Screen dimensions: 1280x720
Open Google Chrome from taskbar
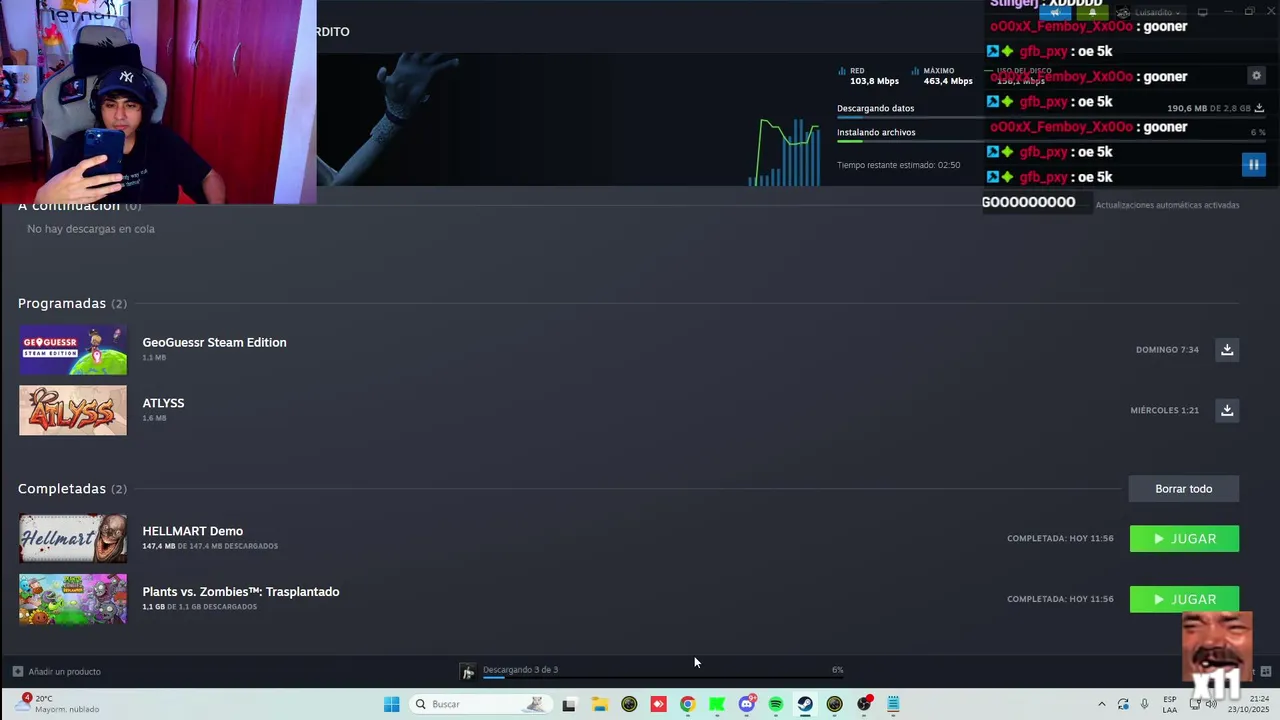[687, 704]
